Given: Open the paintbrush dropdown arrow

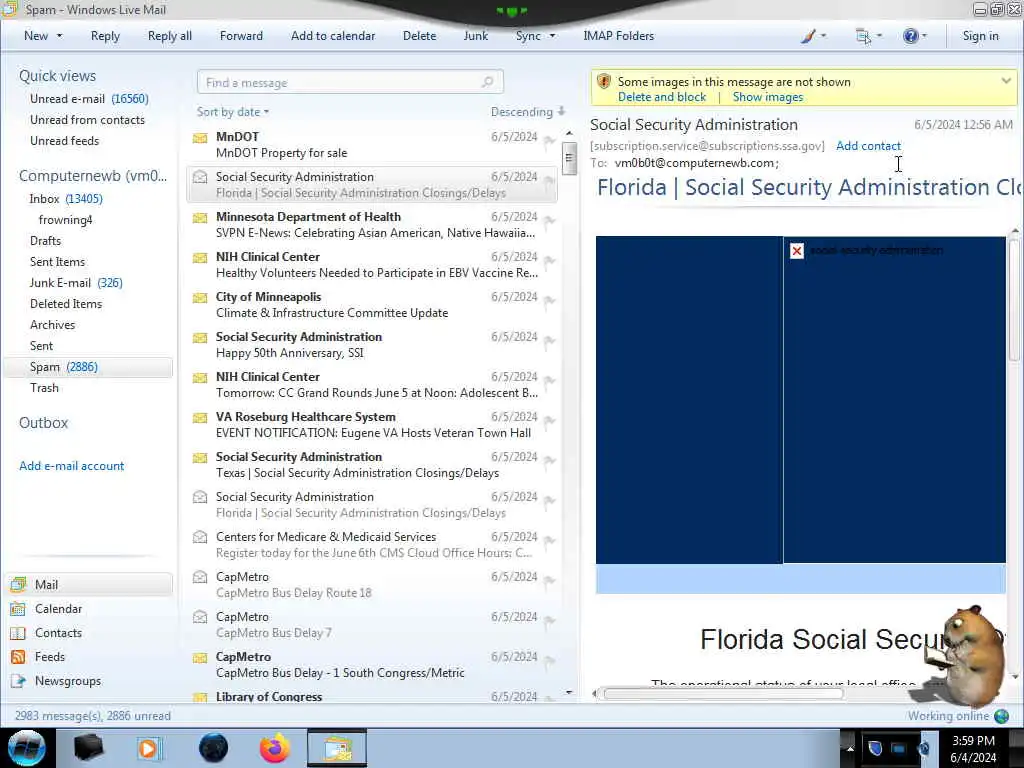Looking at the screenshot, I should (824, 36).
